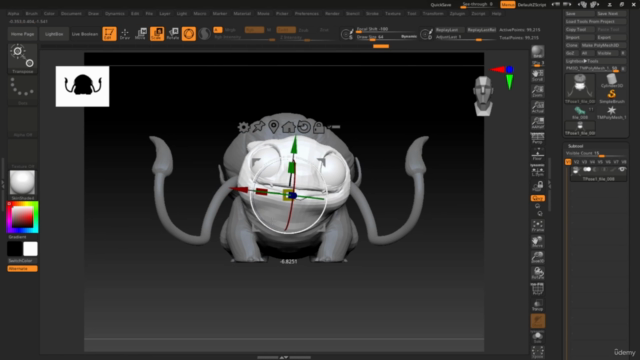This screenshot has height=360, width=640.
Task: Select the Move transform button
Action: click(140, 34)
